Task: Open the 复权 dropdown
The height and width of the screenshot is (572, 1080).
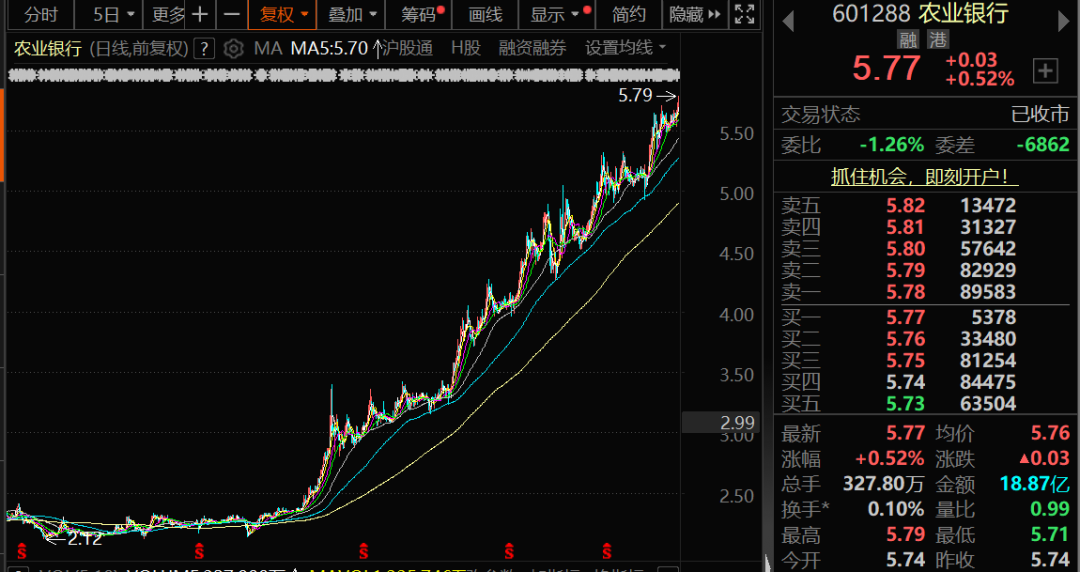Action: (x=283, y=14)
